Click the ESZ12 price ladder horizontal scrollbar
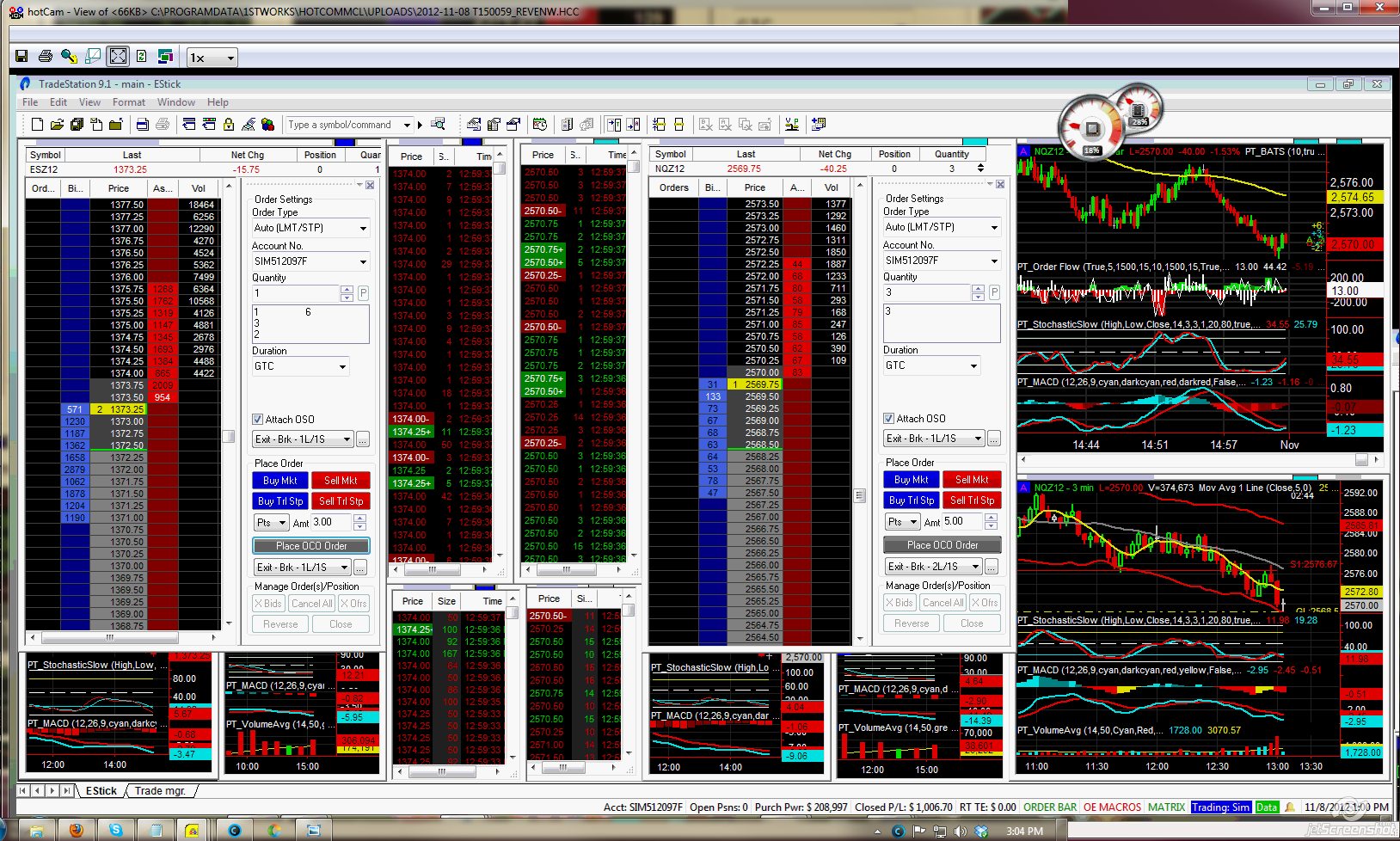Image resolution: width=1400 pixels, height=841 pixels. [123, 638]
